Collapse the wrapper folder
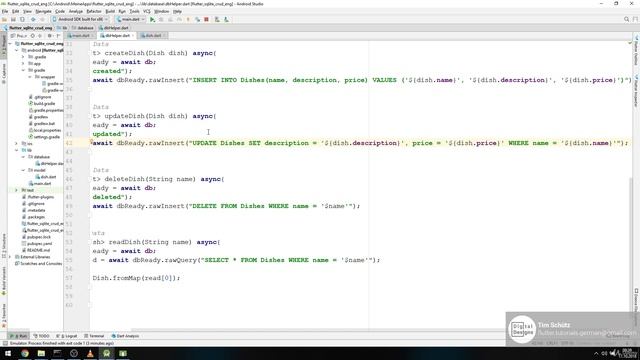Viewport: 640px width, 360px height. click(x=30, y=77)
